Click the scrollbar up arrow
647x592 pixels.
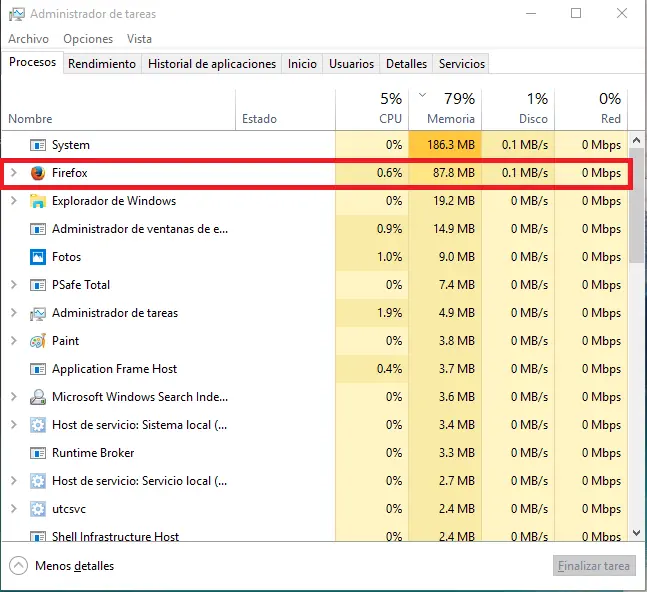[x=636, y=140]
